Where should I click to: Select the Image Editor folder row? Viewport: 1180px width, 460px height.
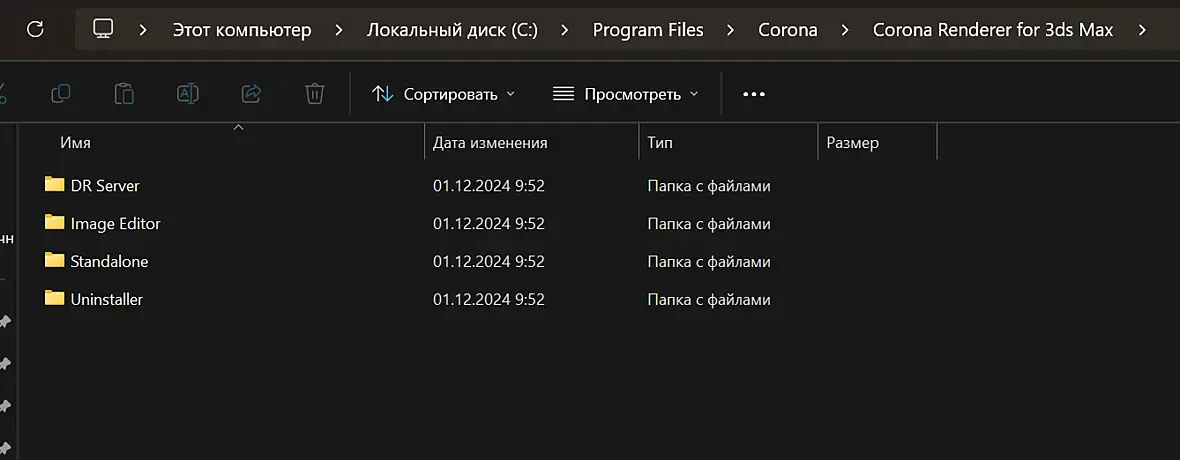point(115,224)
